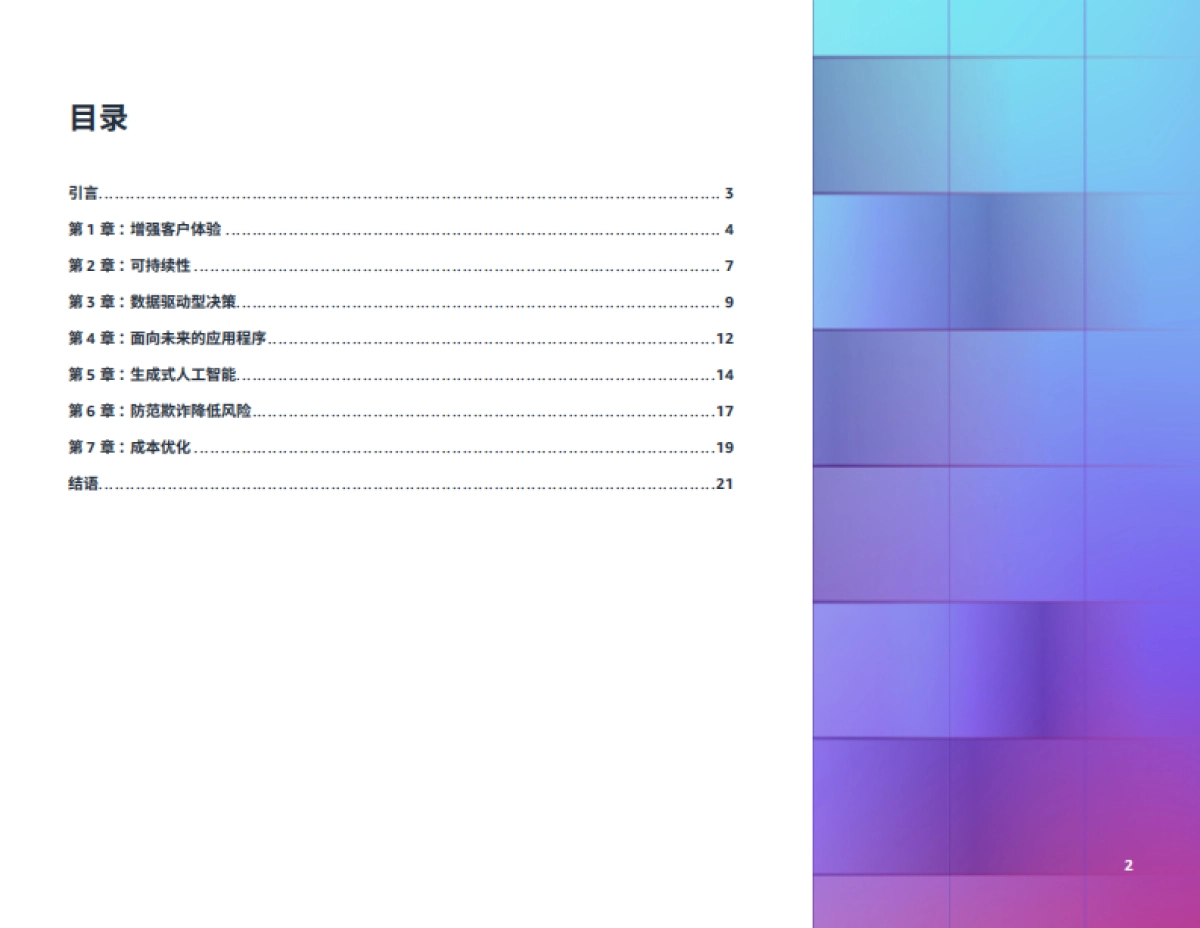Select page number 7 for 可持续性

729,266
